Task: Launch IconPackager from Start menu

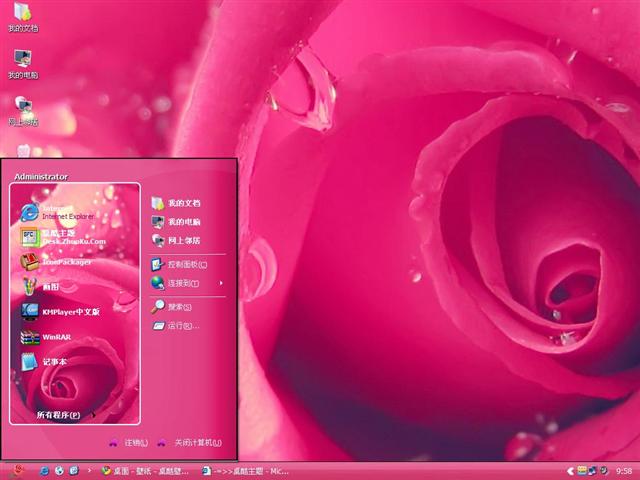Action: click(56, 262)
